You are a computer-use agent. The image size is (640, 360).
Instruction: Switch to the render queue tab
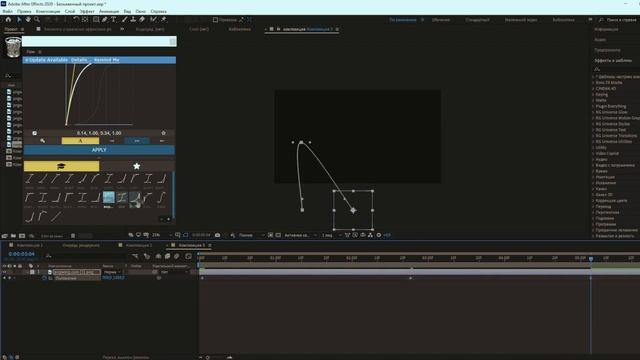(x=81, y=245)
